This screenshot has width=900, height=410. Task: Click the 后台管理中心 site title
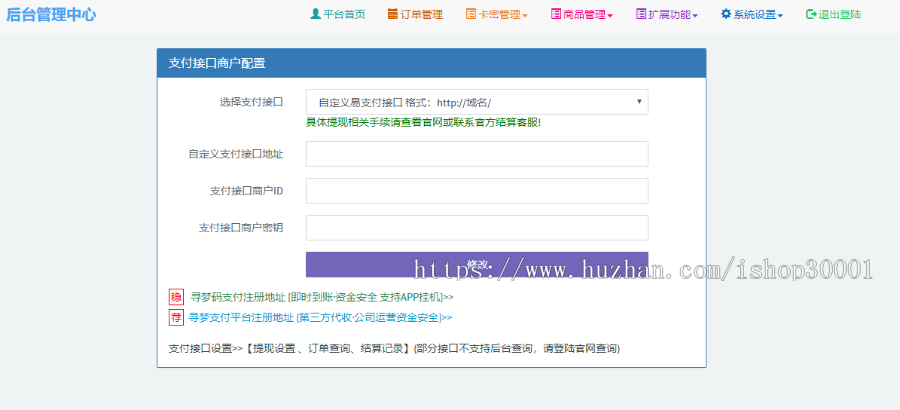click(51, 15)
